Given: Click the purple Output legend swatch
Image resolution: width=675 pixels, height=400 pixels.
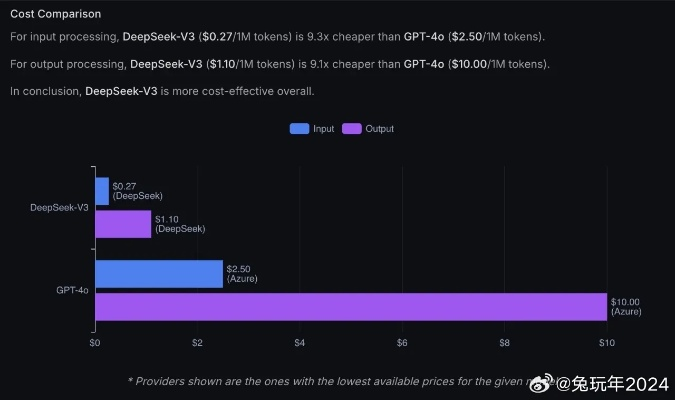Looking at the screenshot, I should click(352, 129).
